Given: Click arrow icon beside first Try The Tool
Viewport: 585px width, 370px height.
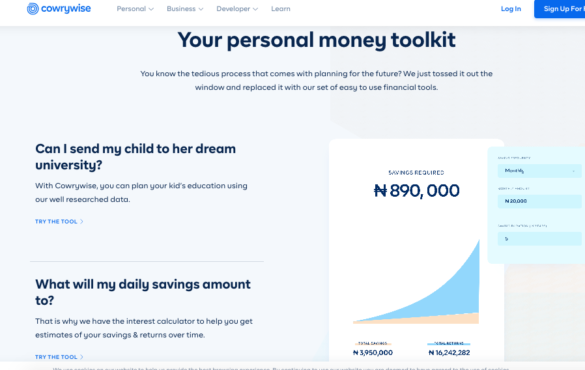Looking at the screenshot, I should tap(82, 222).
